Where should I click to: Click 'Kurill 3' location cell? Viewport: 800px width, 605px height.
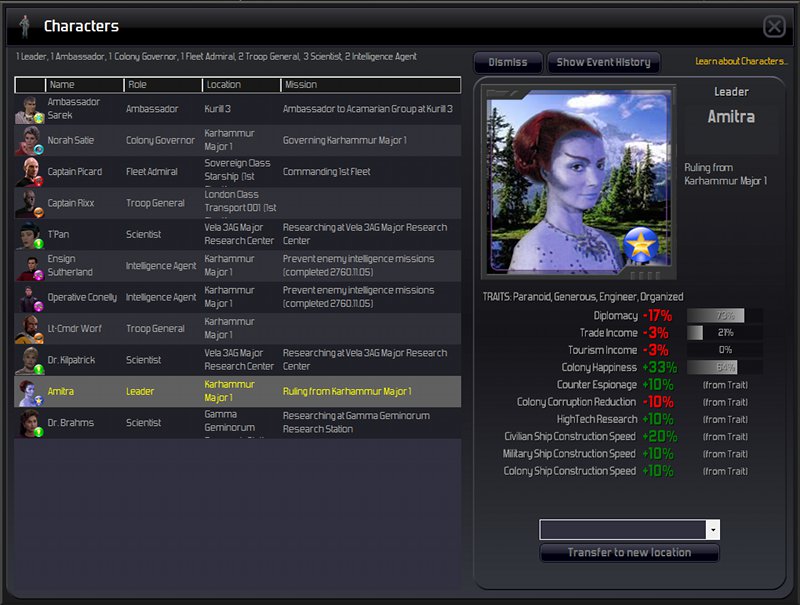tap(217, 109)
